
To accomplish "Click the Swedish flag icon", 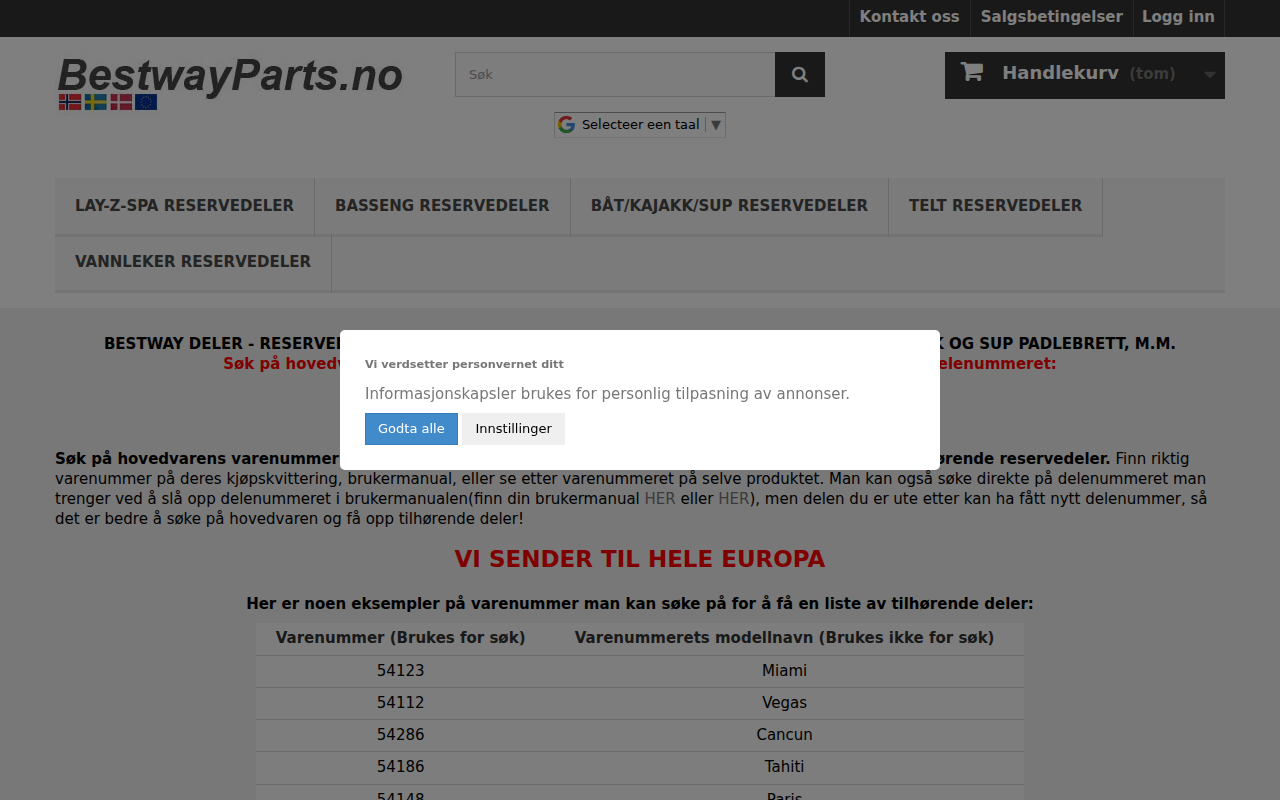I will point(96,102).
